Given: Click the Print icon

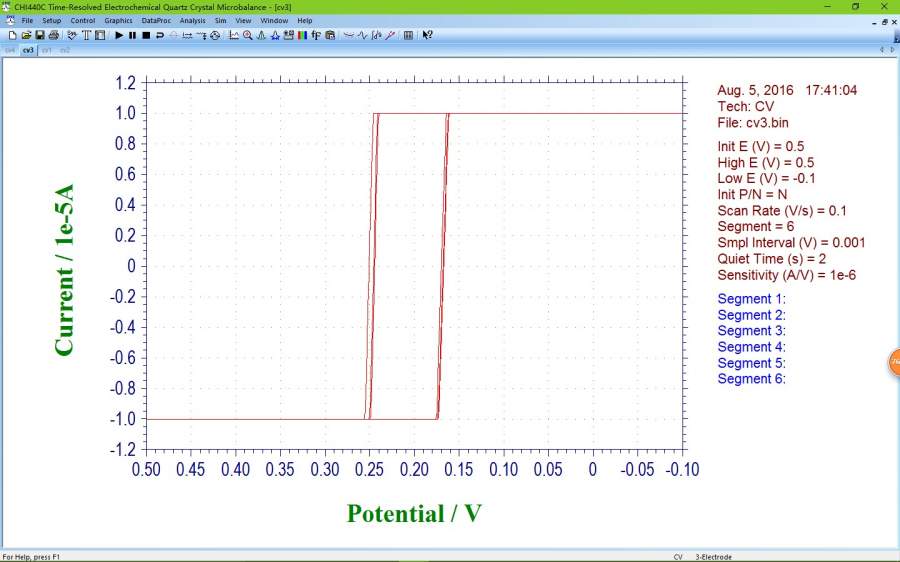Looking at the screenshot, I should tap(54, 35).
